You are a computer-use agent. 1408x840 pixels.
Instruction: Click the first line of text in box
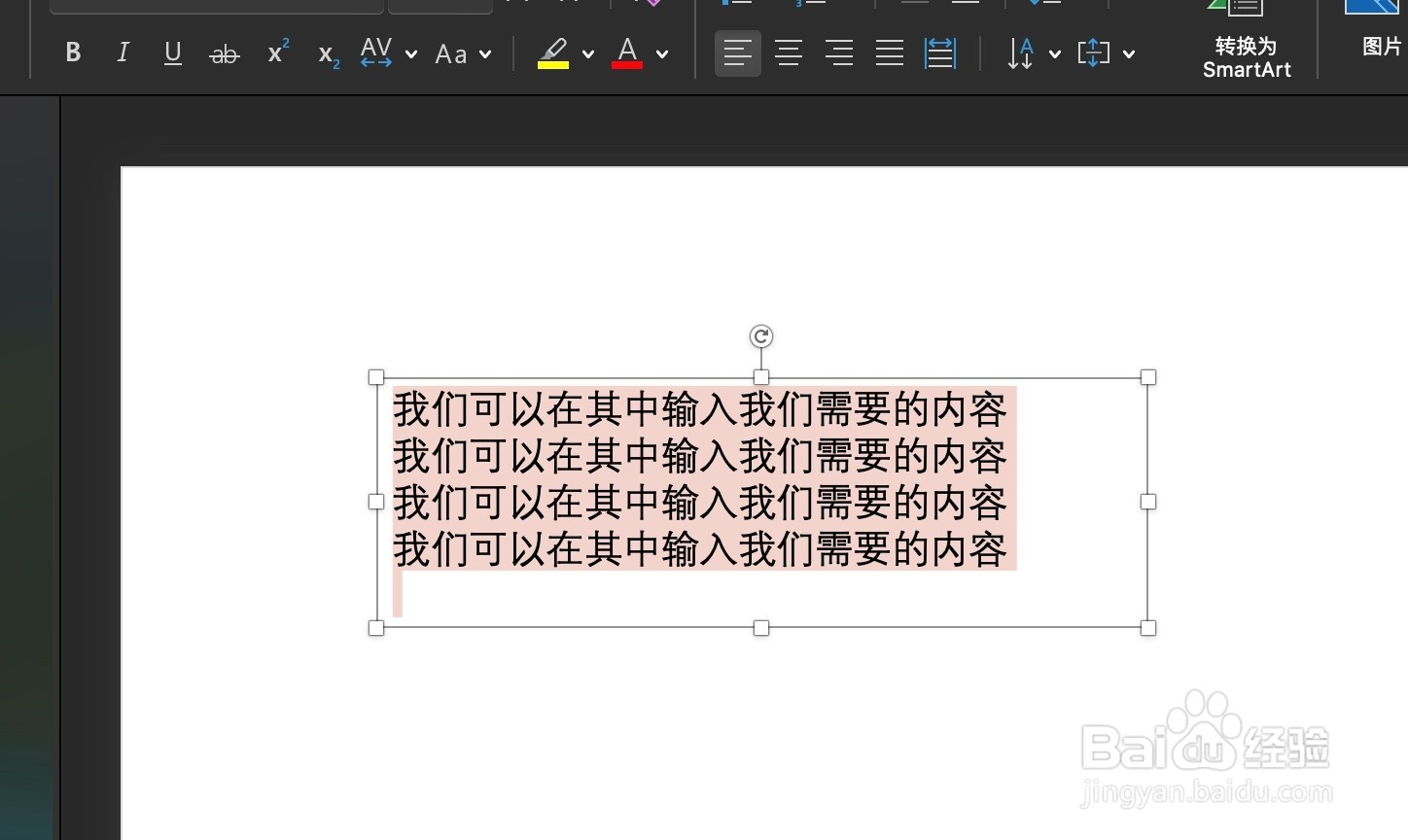tap(700, 409)
